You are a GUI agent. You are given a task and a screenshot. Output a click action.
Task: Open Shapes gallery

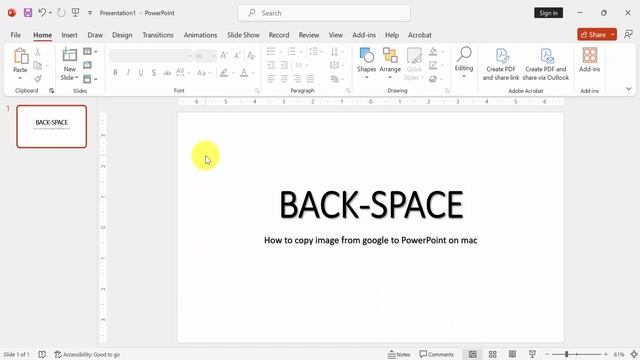pyautogui.click(x=367, y=64)
